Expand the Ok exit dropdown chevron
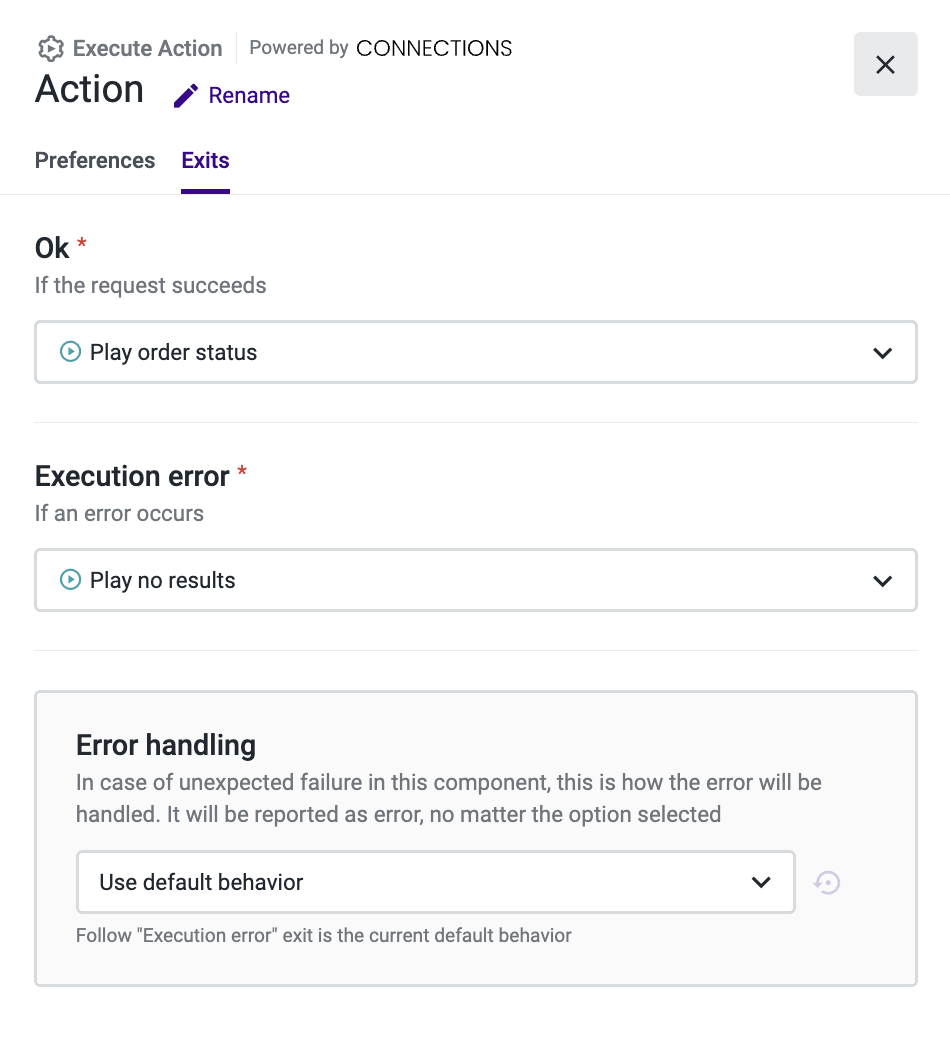950x1052 pixels. coord(882,352)
